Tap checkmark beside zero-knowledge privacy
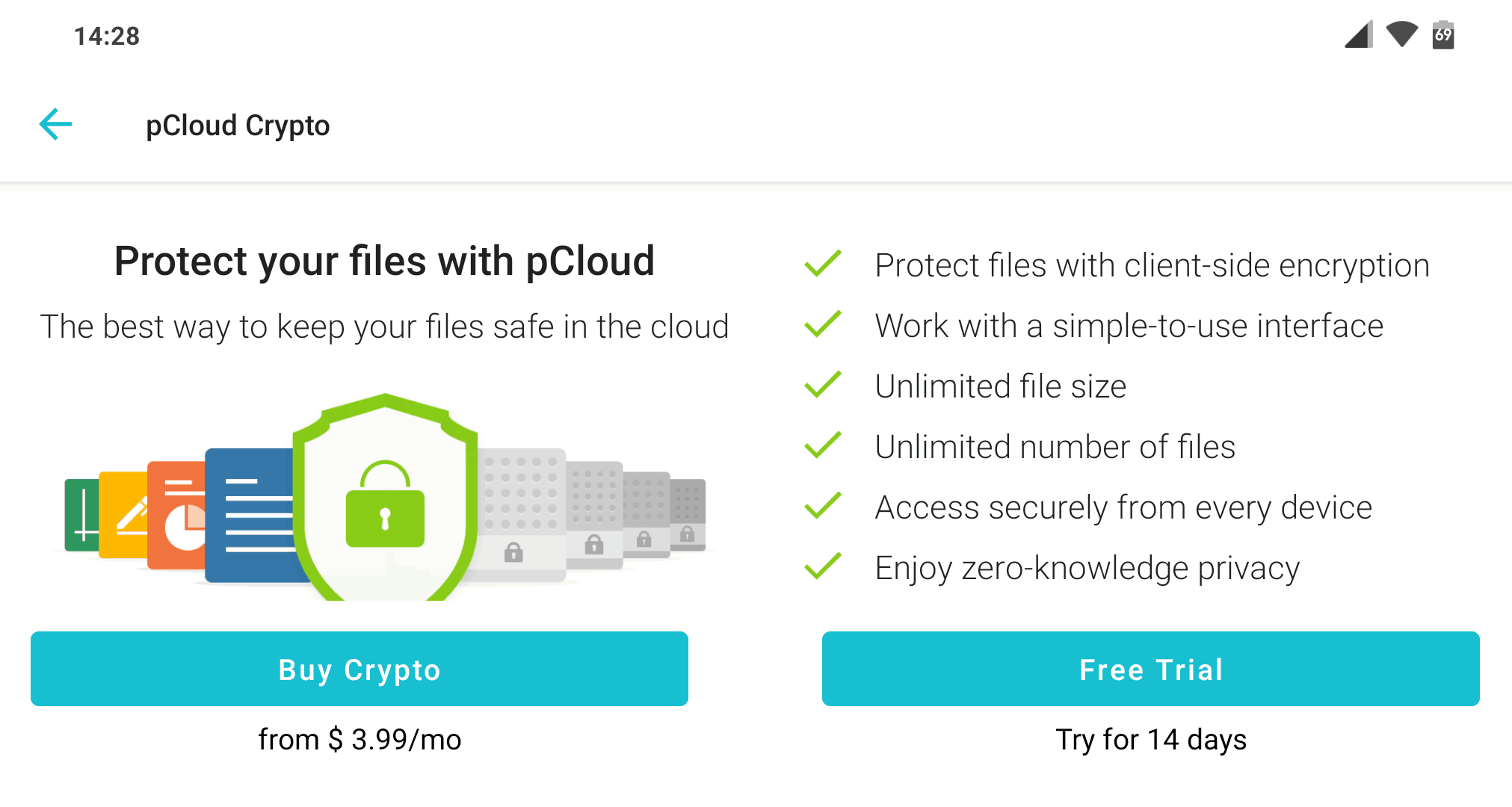Image resolution: width=1512 pixels, height=807 pixels. click(x=823, y=567)
